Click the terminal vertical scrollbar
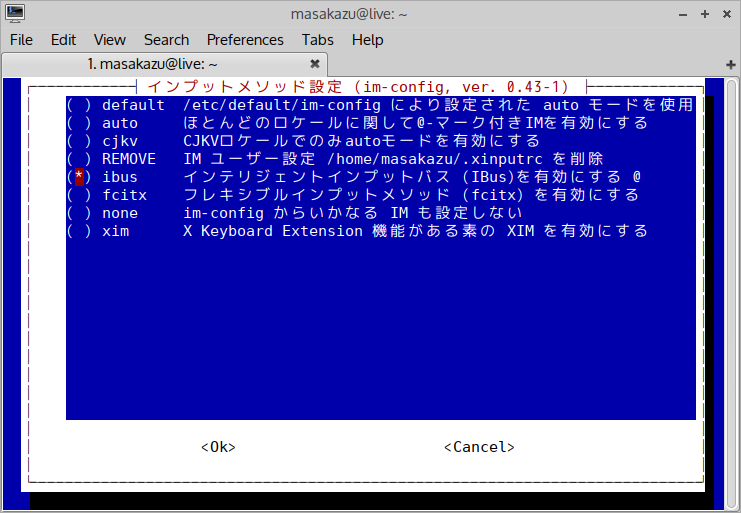 pyautogui.click(x=732, y=293)
